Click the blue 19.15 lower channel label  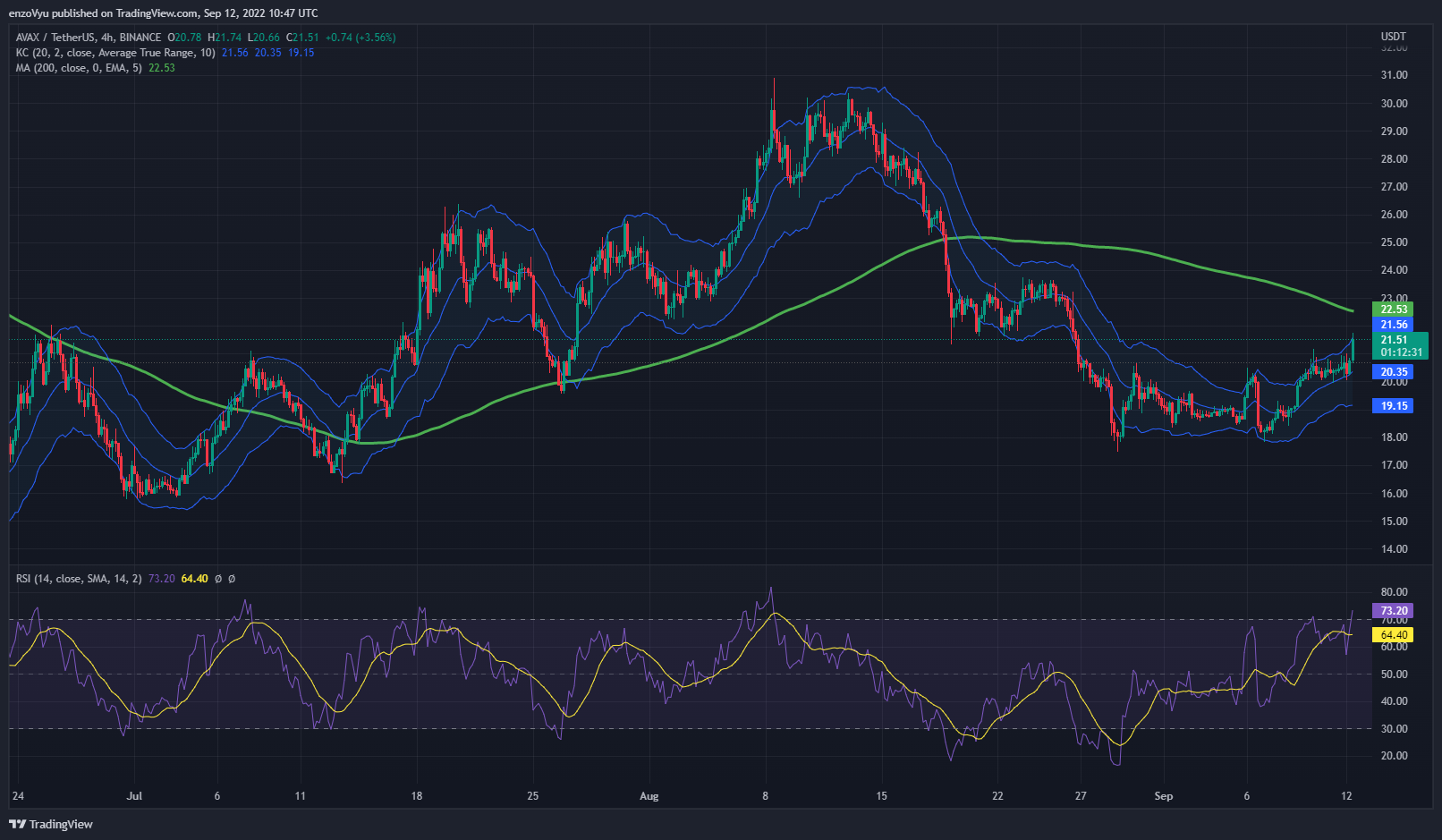[x=1393, y=406]
